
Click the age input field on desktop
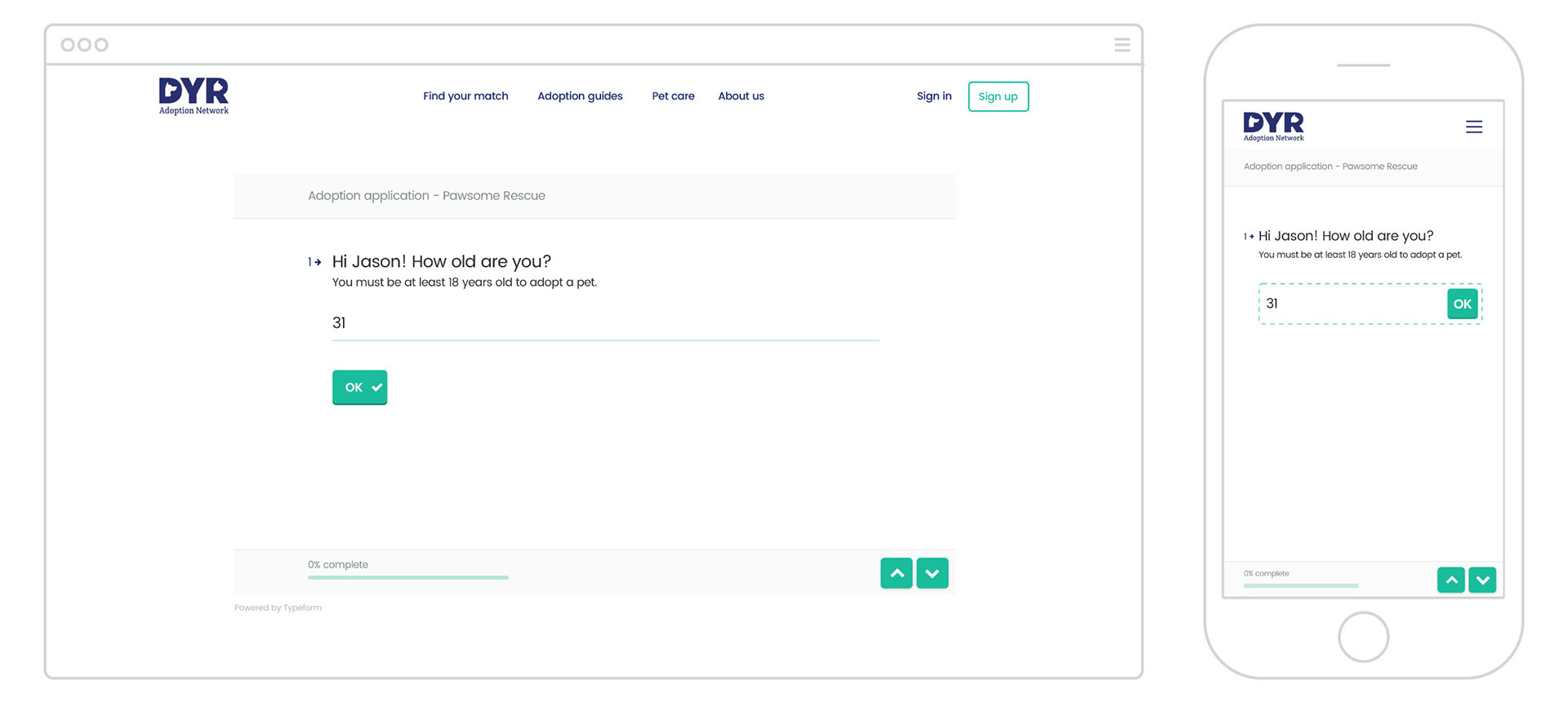[x=605, y=323]
